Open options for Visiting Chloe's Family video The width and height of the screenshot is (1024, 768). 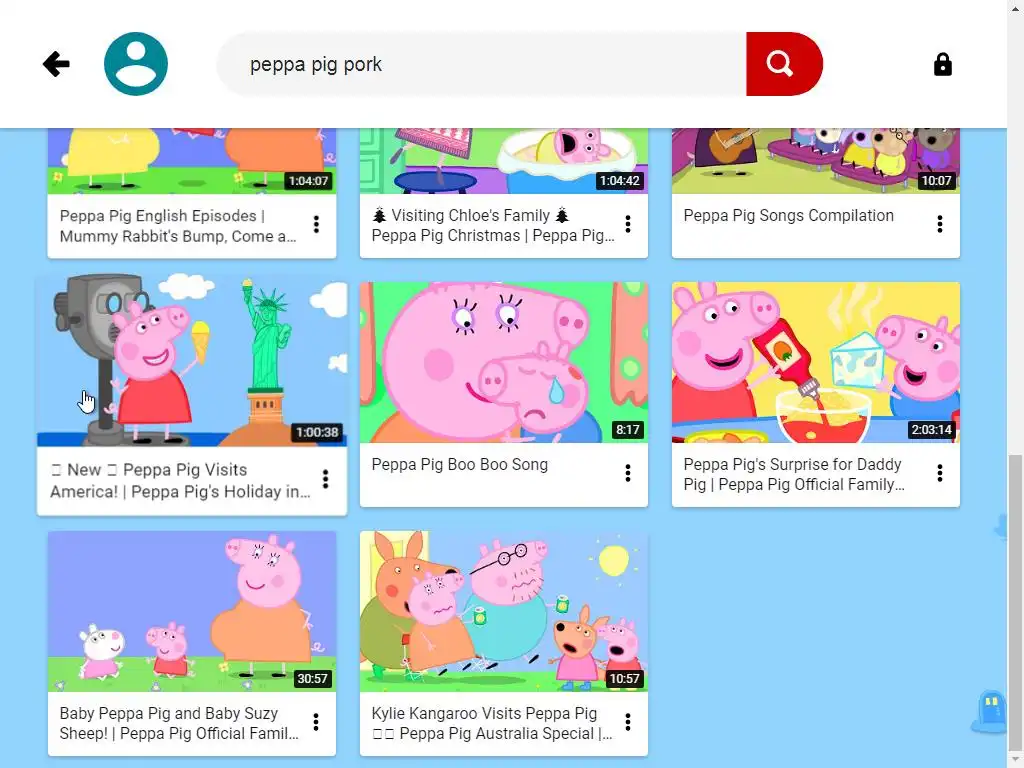(628, 225)
